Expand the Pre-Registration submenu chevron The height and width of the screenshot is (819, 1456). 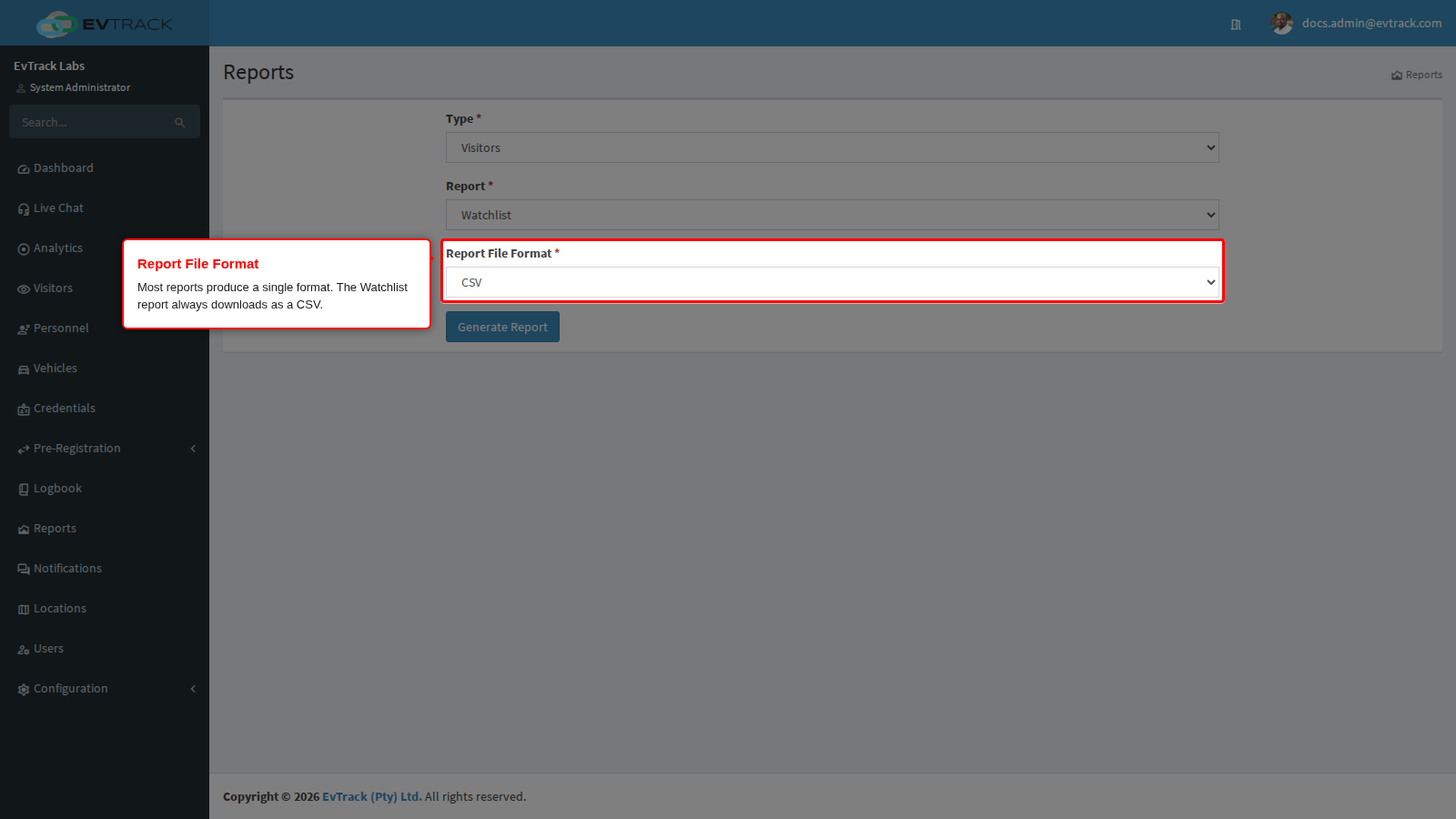point(193,449)
